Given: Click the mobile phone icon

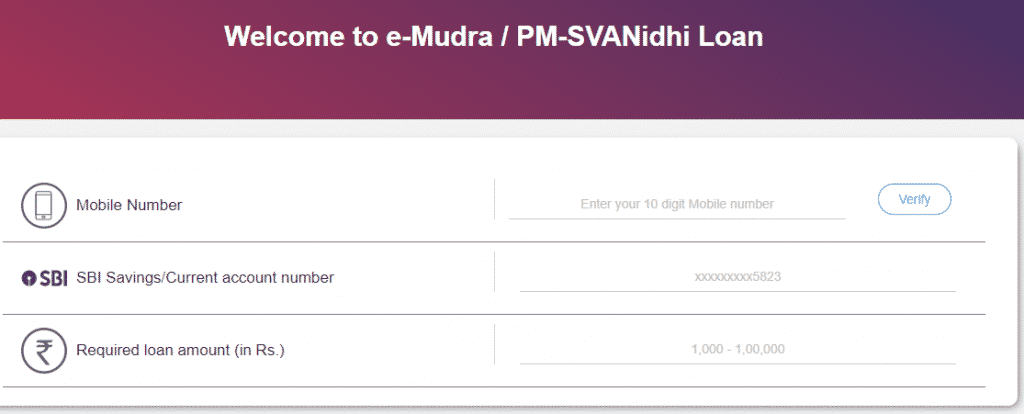Looking at the screenshot, I should point(44,205).
